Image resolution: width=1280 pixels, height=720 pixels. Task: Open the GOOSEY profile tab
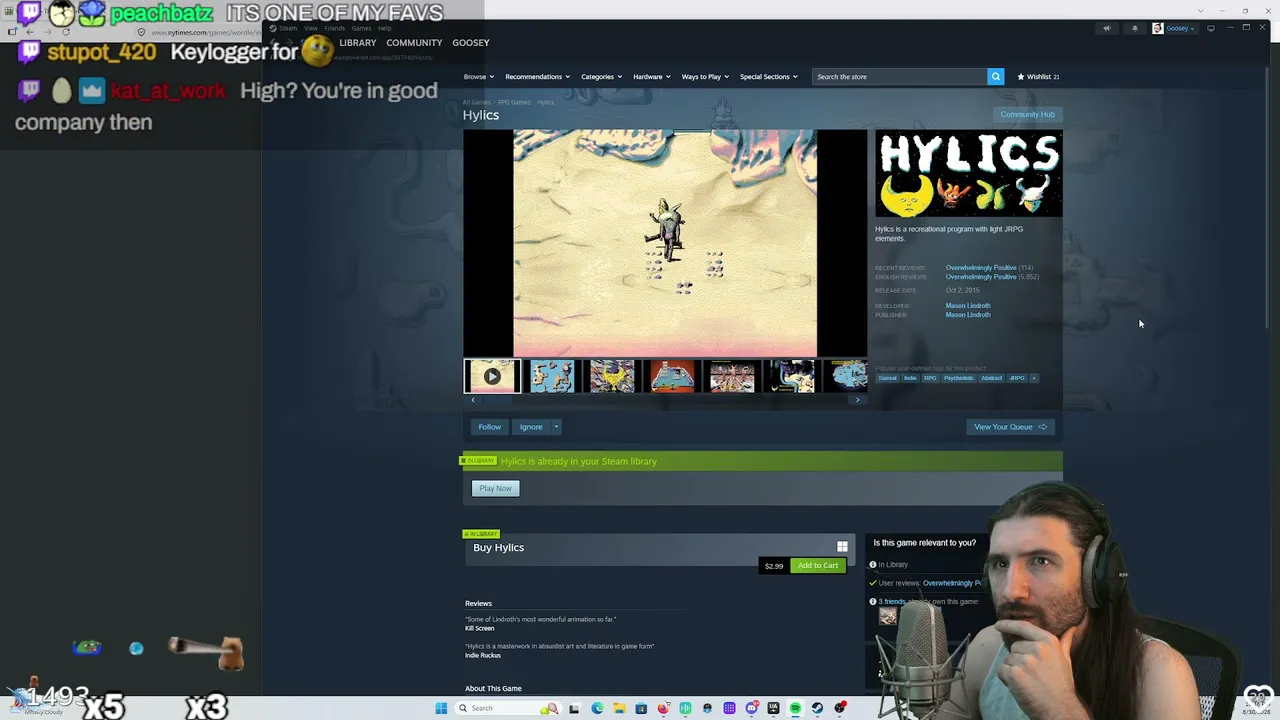click(471, 43)
